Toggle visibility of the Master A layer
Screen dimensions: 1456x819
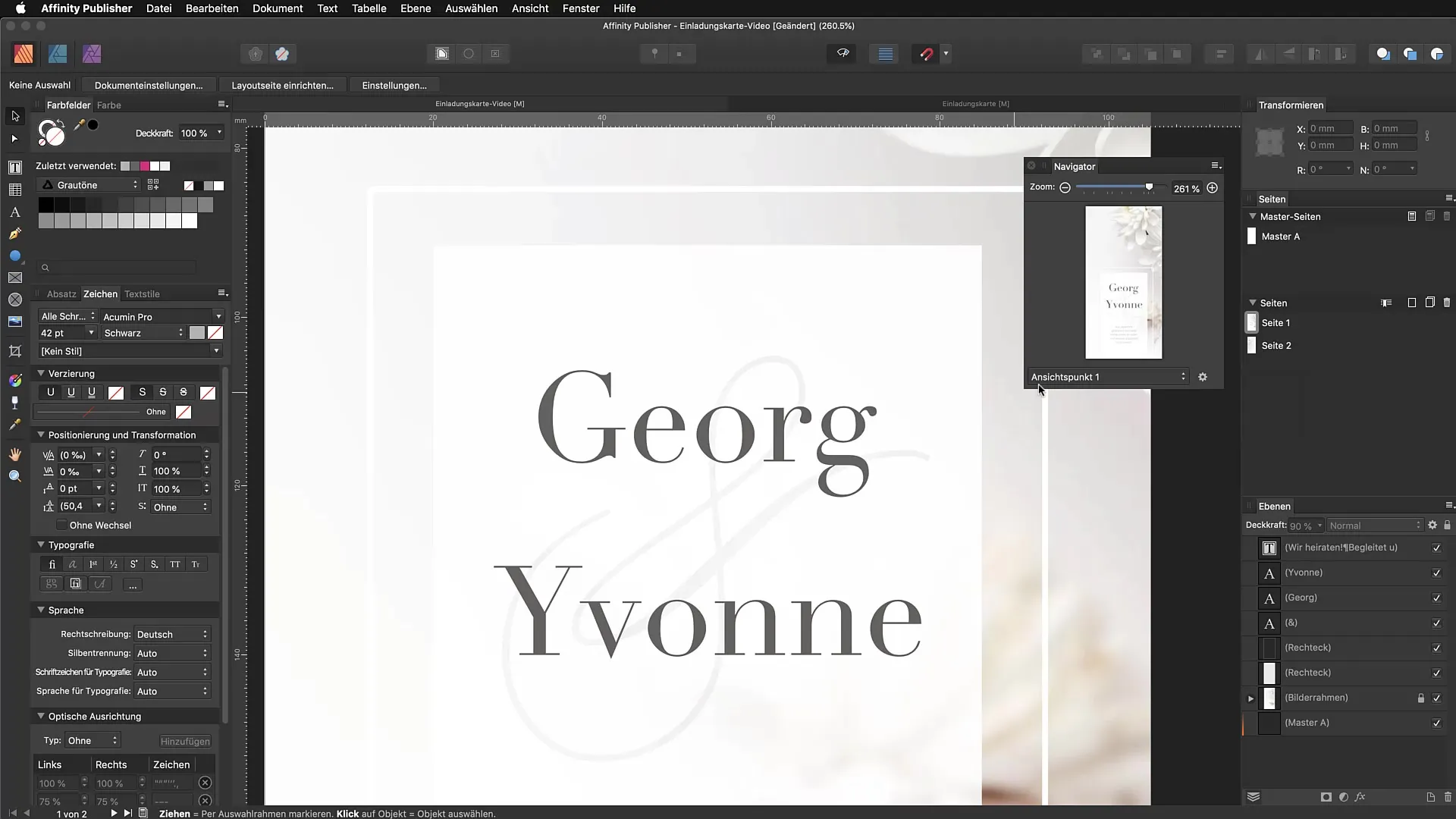(x=1436, y=723)
